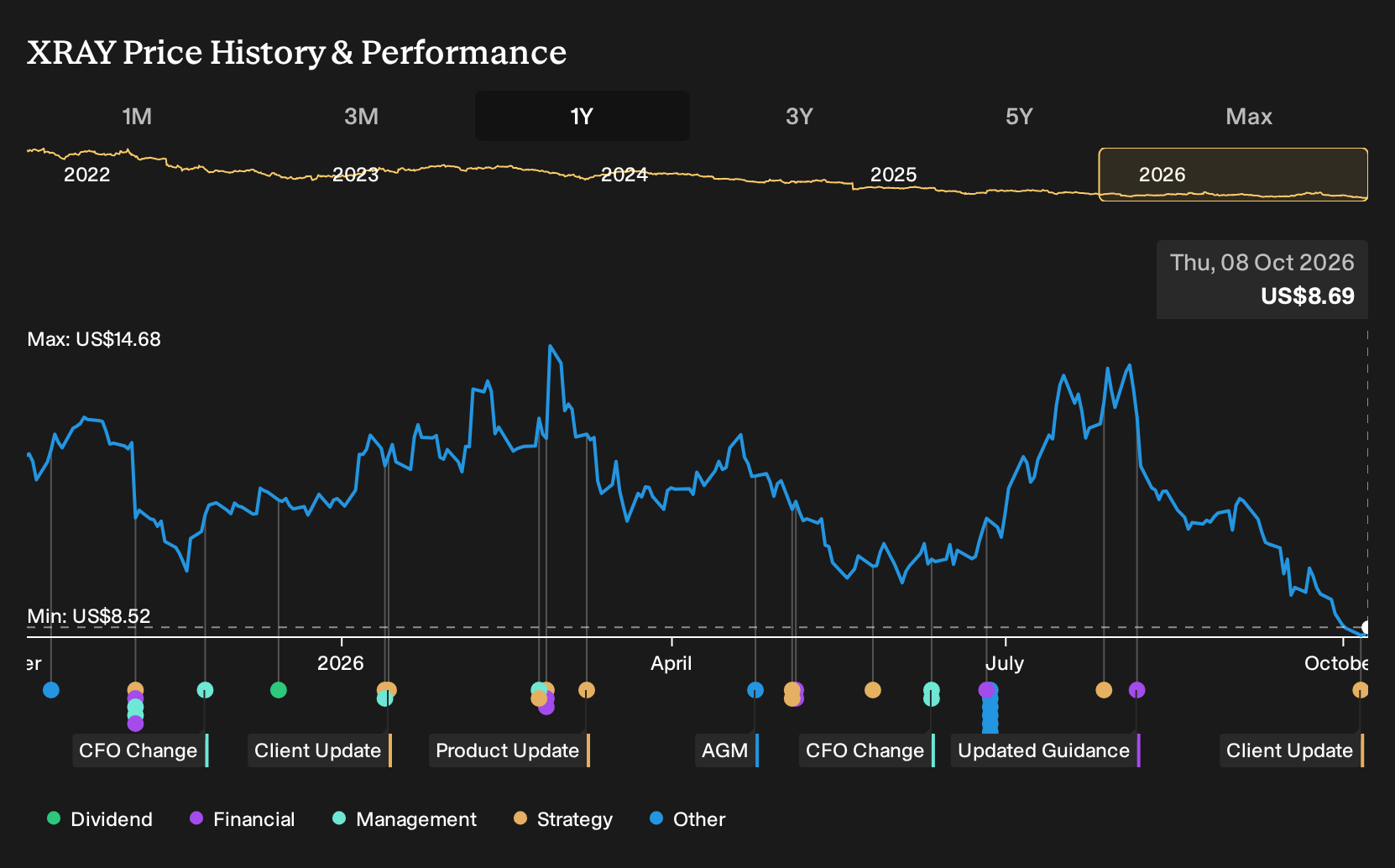Click the April axis label
1395x868 pixels.
click(671, 663)
